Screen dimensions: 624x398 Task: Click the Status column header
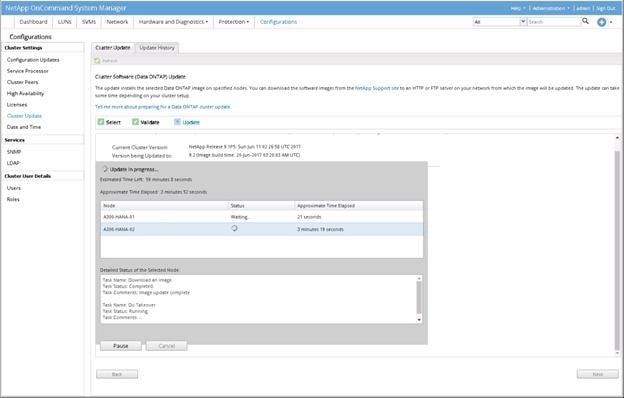click(261, 206)
